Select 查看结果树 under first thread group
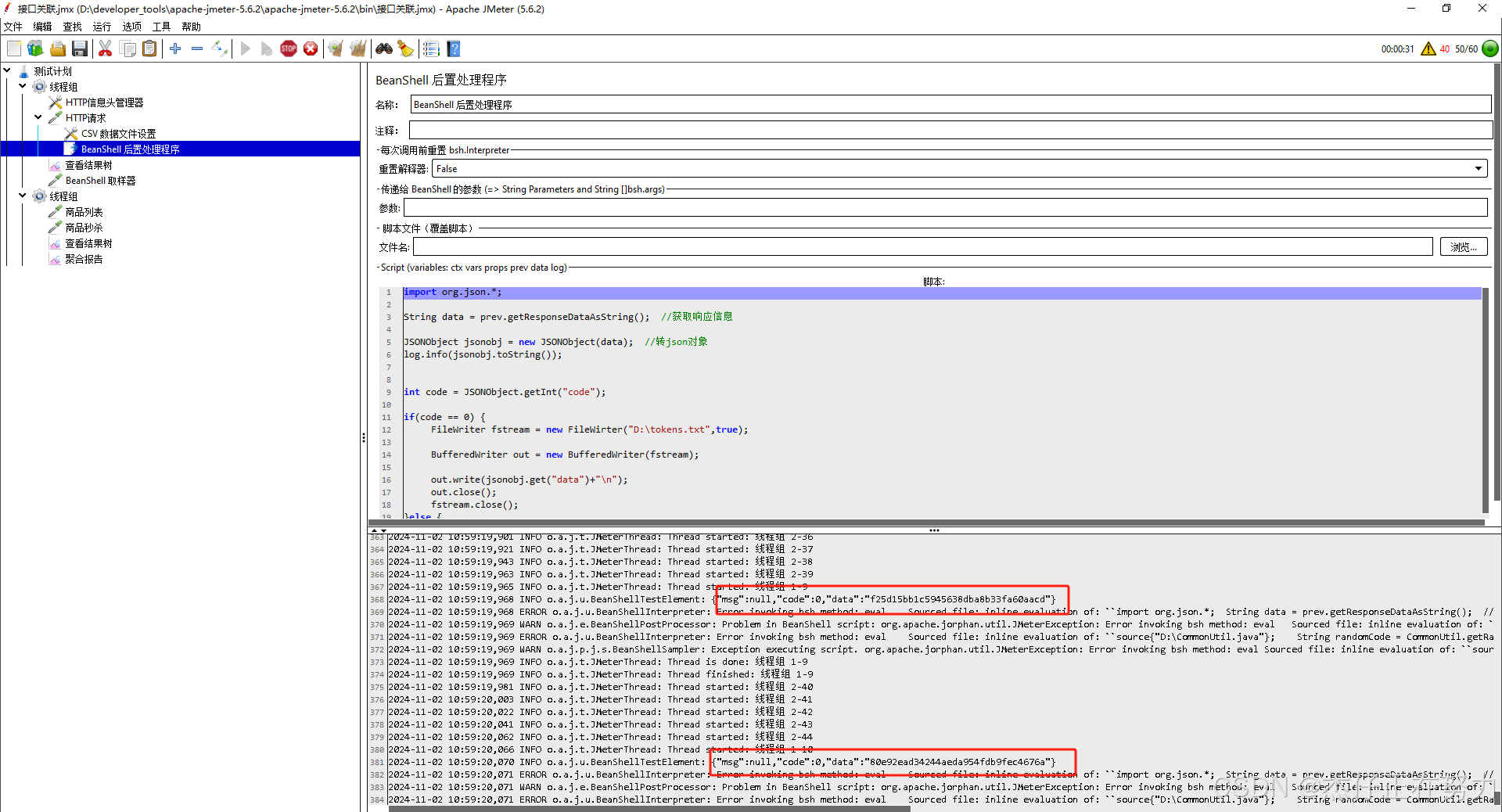 [x=88, y=165]
